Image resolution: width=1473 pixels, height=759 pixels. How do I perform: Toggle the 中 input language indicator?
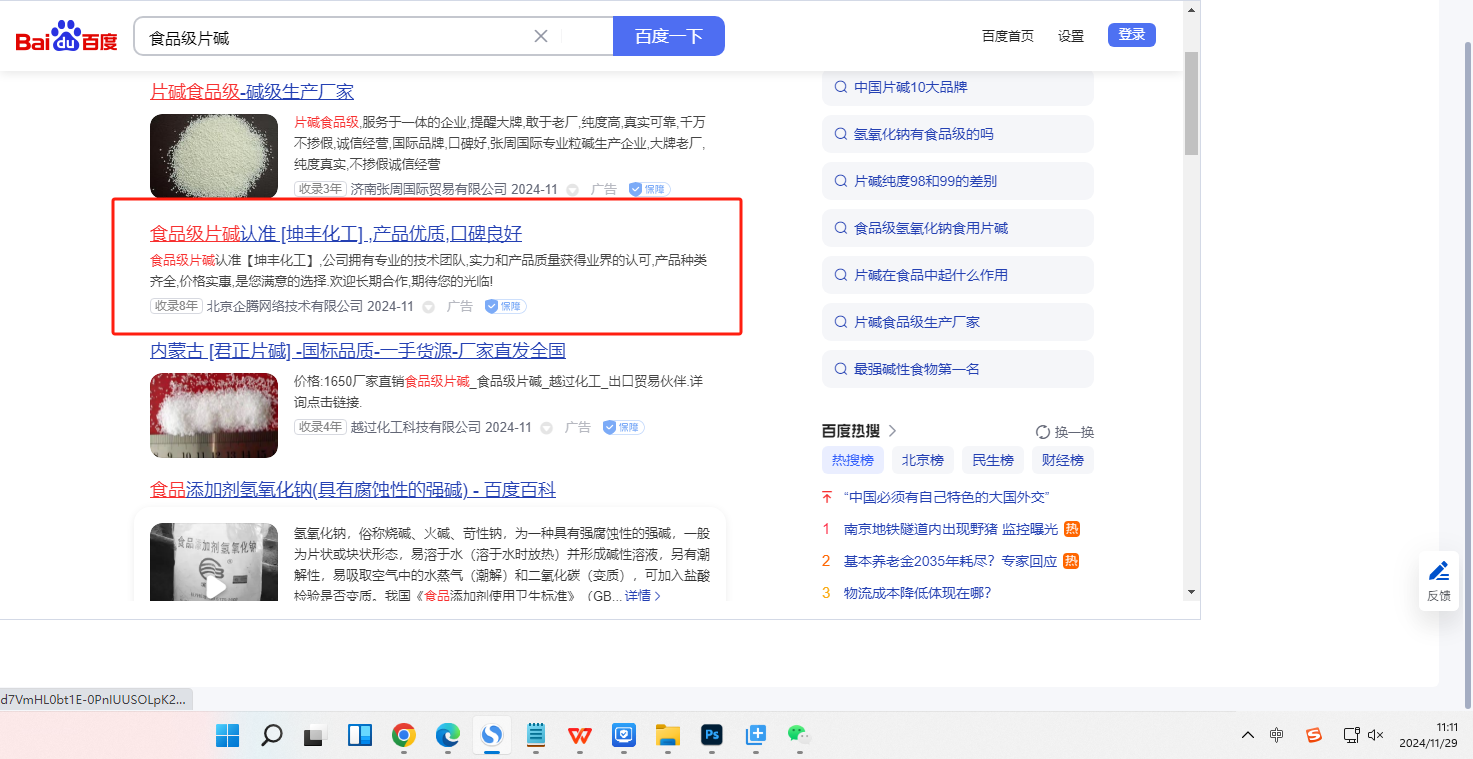(1277, 735)
